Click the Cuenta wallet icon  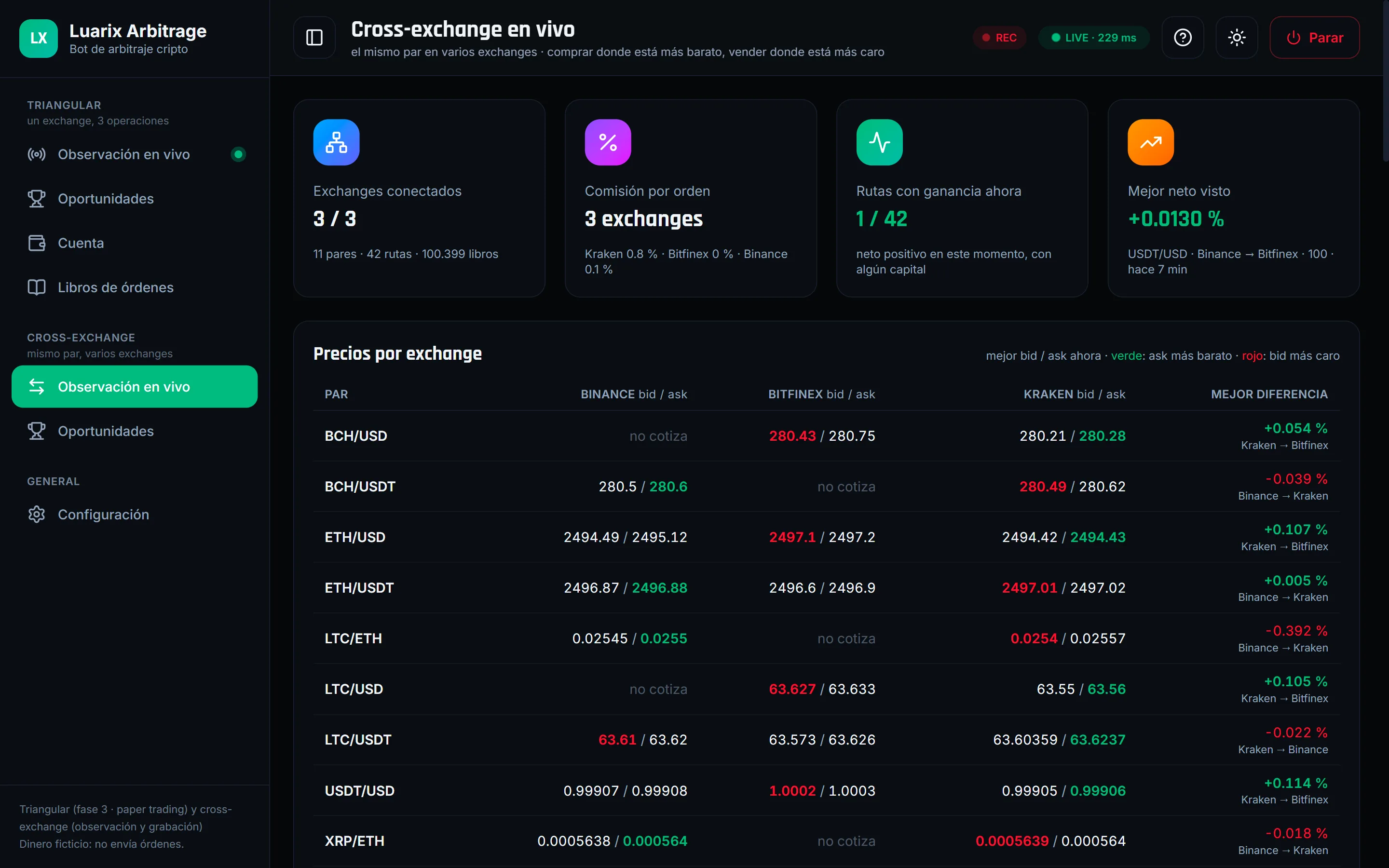click(x=37, y=243)
